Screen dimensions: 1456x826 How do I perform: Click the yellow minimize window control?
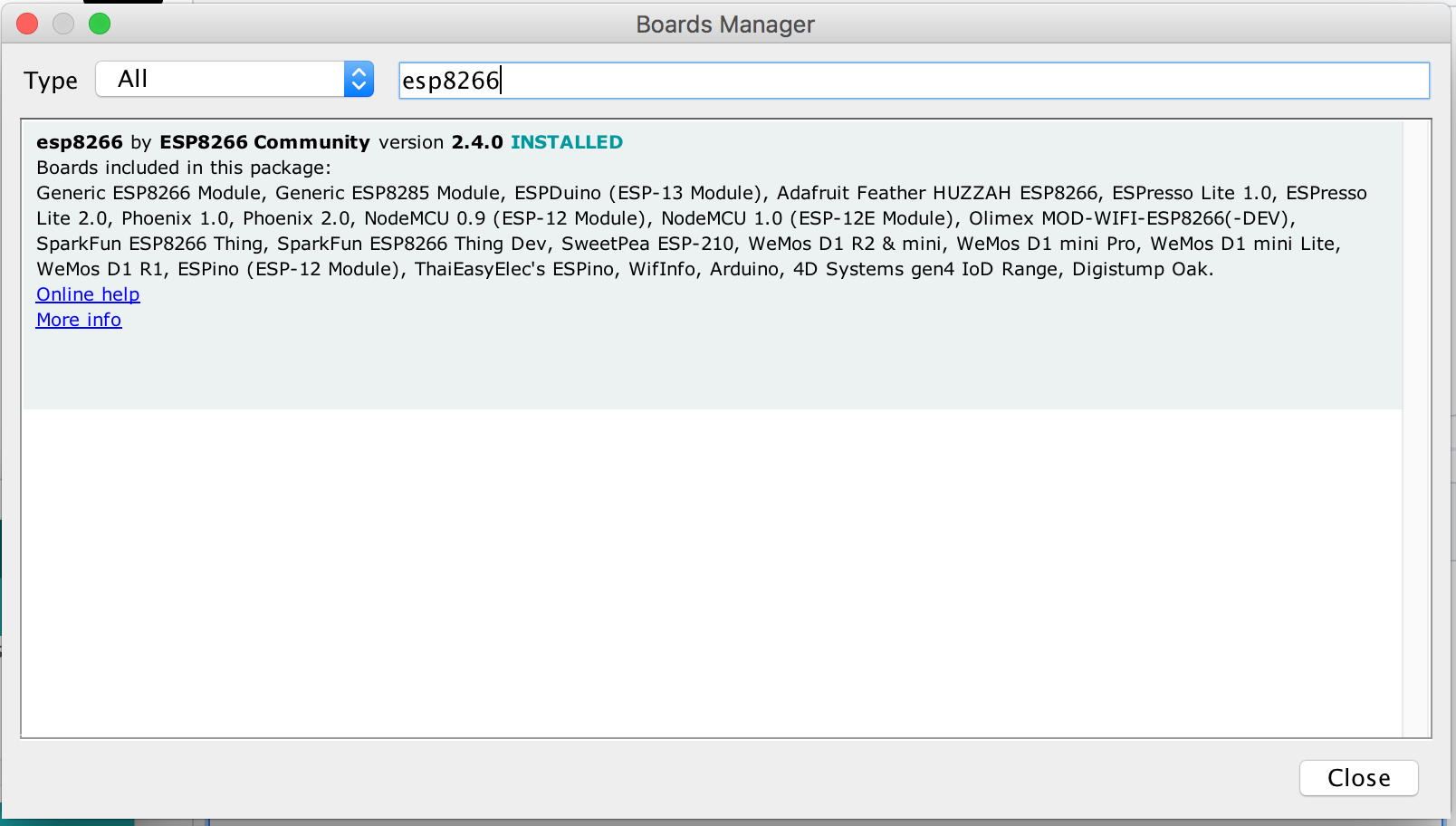coord(63,24)
